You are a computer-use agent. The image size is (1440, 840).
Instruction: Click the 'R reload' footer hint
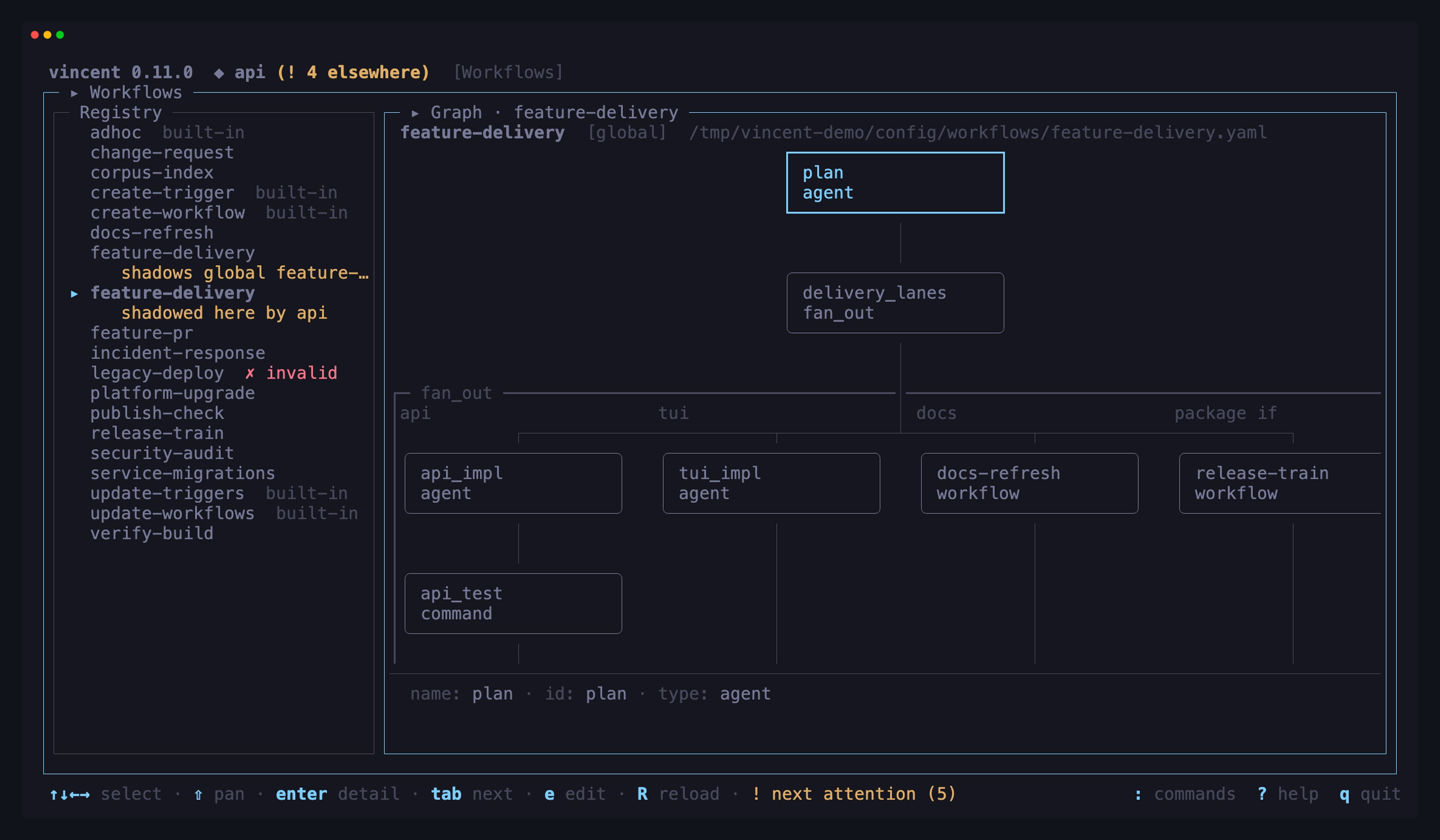678,794
